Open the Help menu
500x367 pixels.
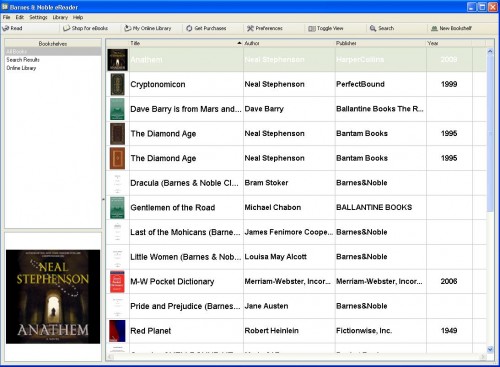tap(78, 17)
